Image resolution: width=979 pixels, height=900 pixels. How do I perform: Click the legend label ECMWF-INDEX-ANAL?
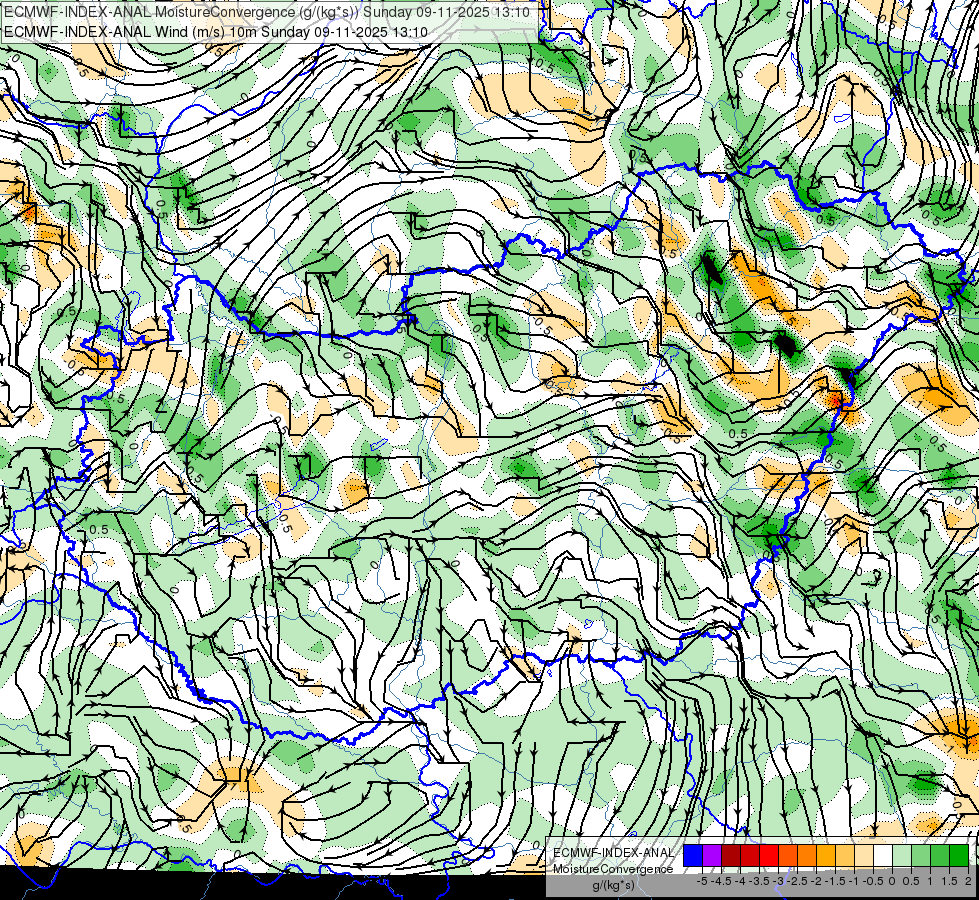point(614,853)
